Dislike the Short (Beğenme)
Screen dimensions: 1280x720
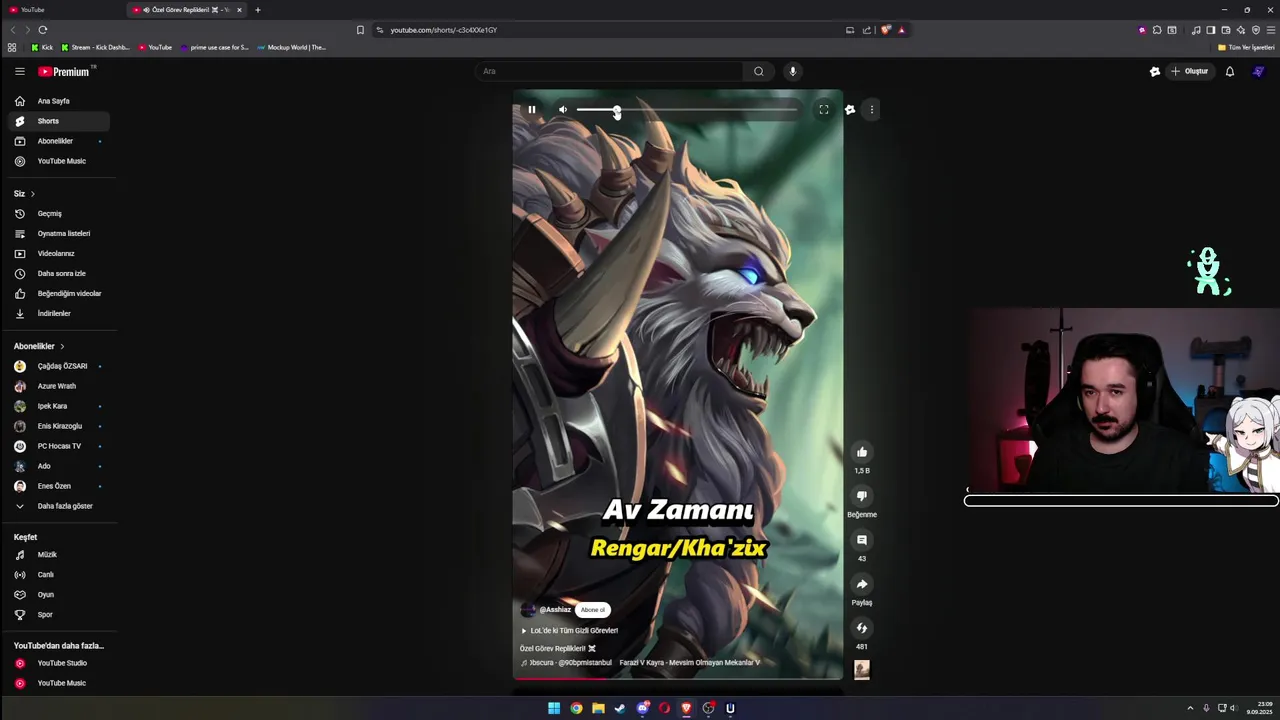click(862, 496)
